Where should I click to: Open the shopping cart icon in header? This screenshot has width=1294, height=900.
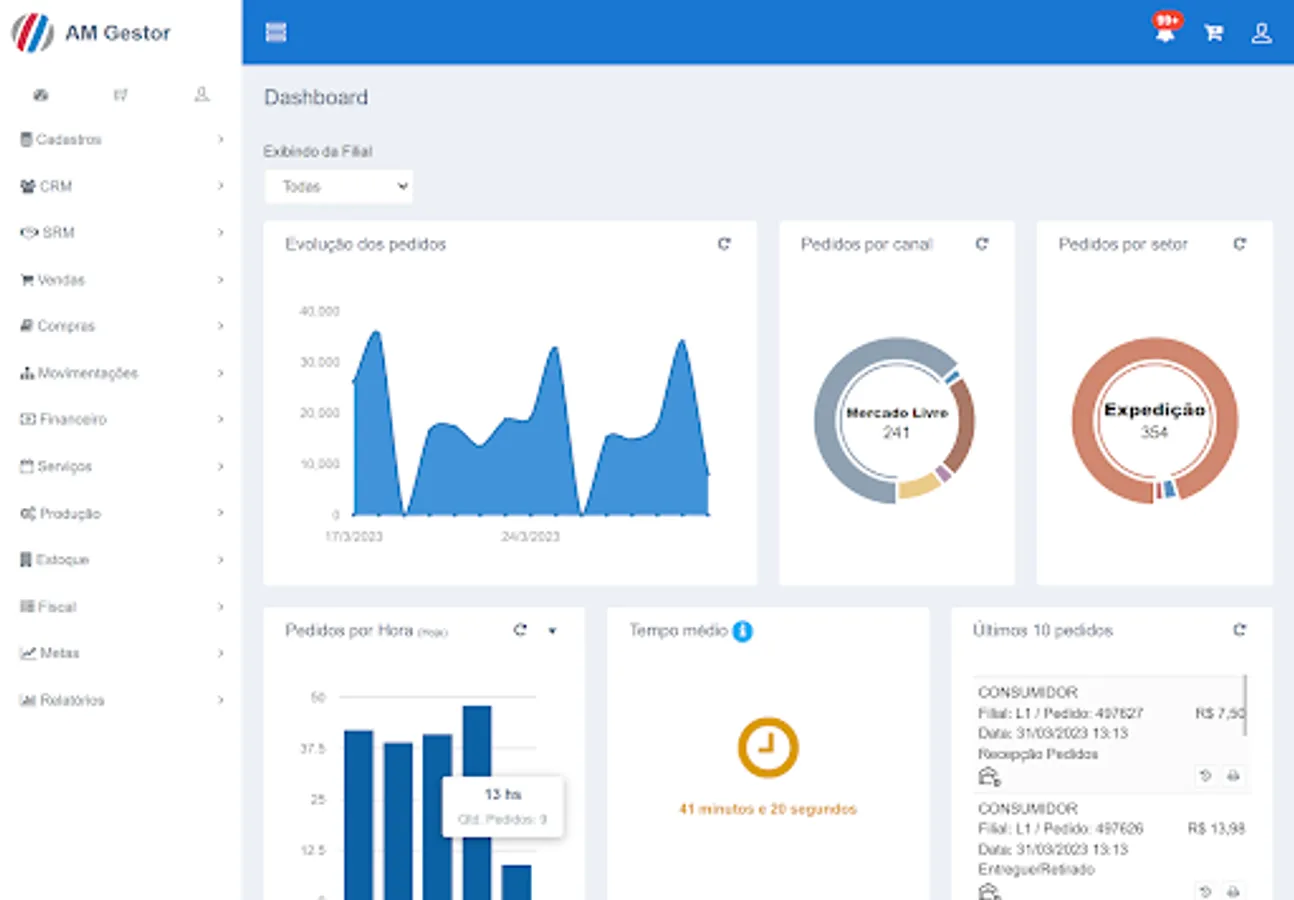coord(1213,33)
